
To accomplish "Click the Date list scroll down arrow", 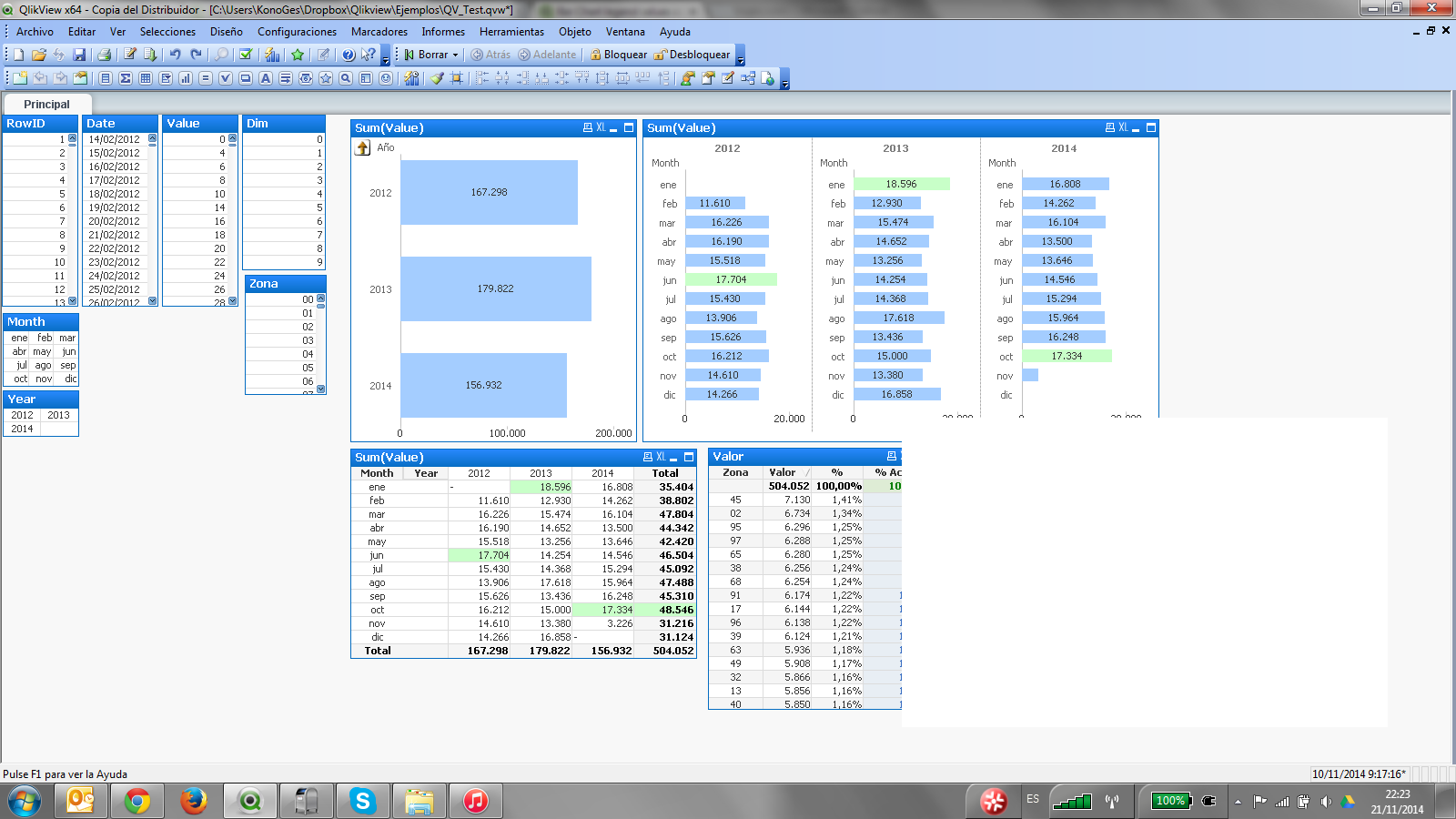I will point(153,300).
